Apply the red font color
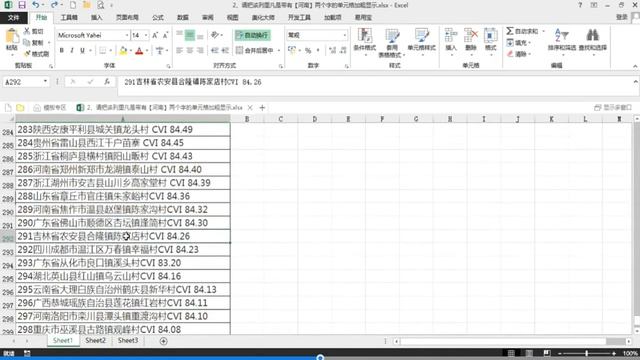 click(x=139, y=51)
